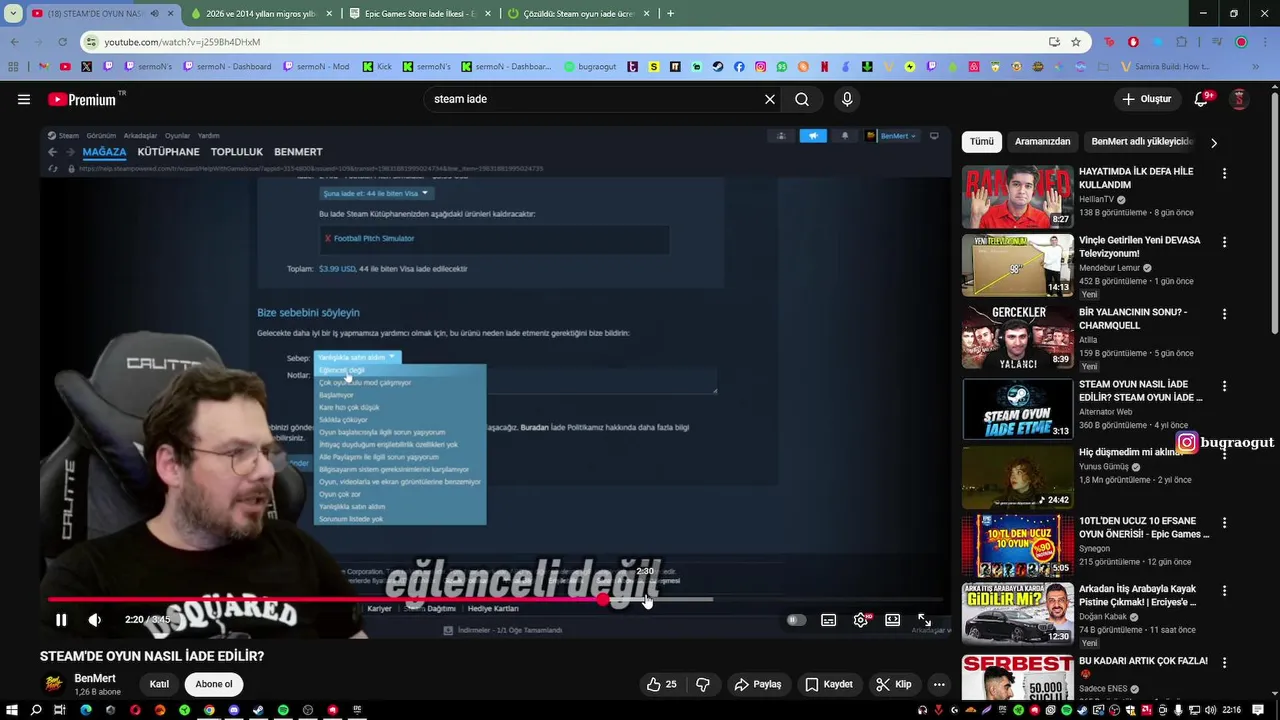
Task: Open the Chrome tab search dropdown
Action: click(13, 14)
